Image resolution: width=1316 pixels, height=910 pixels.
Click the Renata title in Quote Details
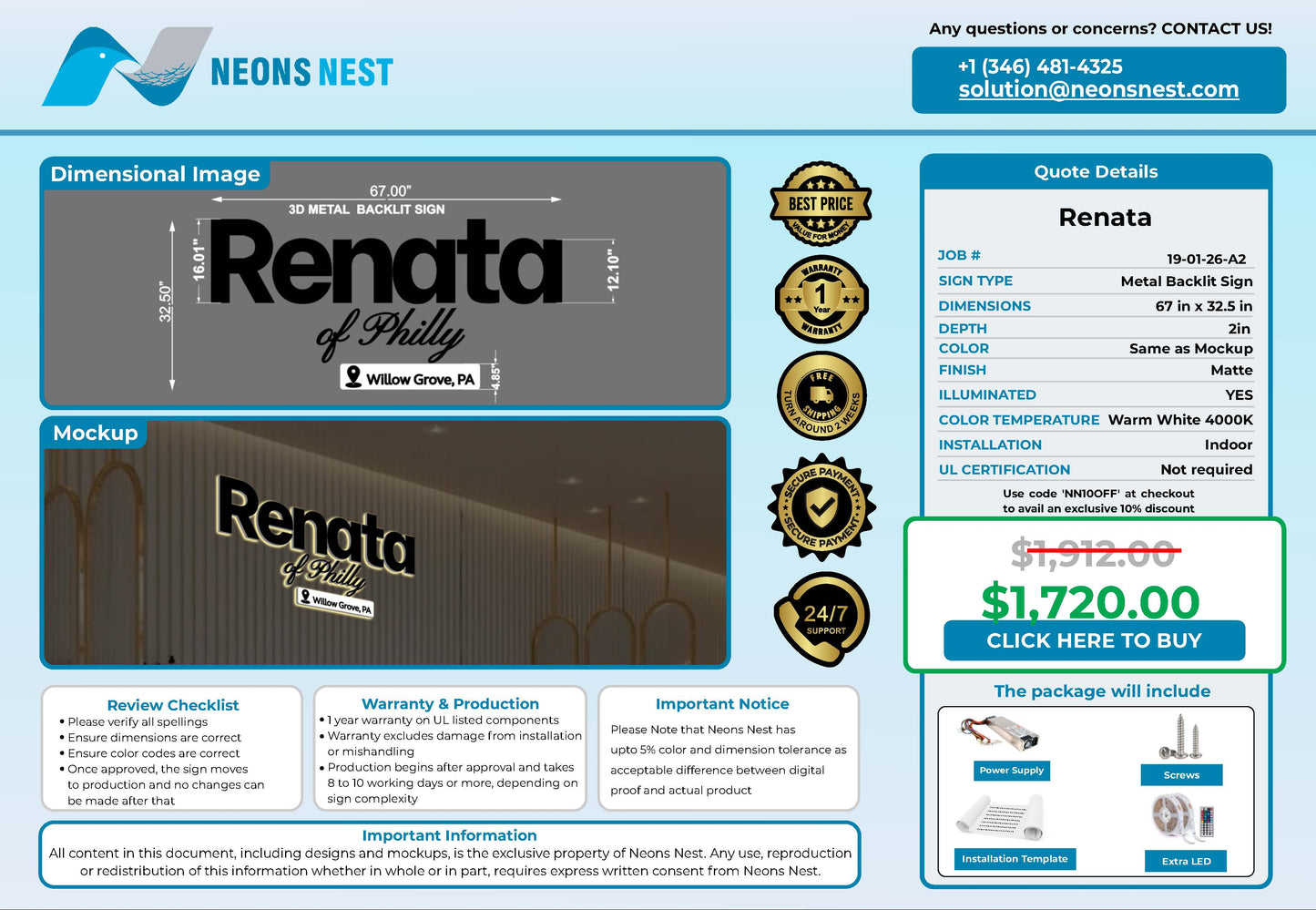[x=1105, y=218]
